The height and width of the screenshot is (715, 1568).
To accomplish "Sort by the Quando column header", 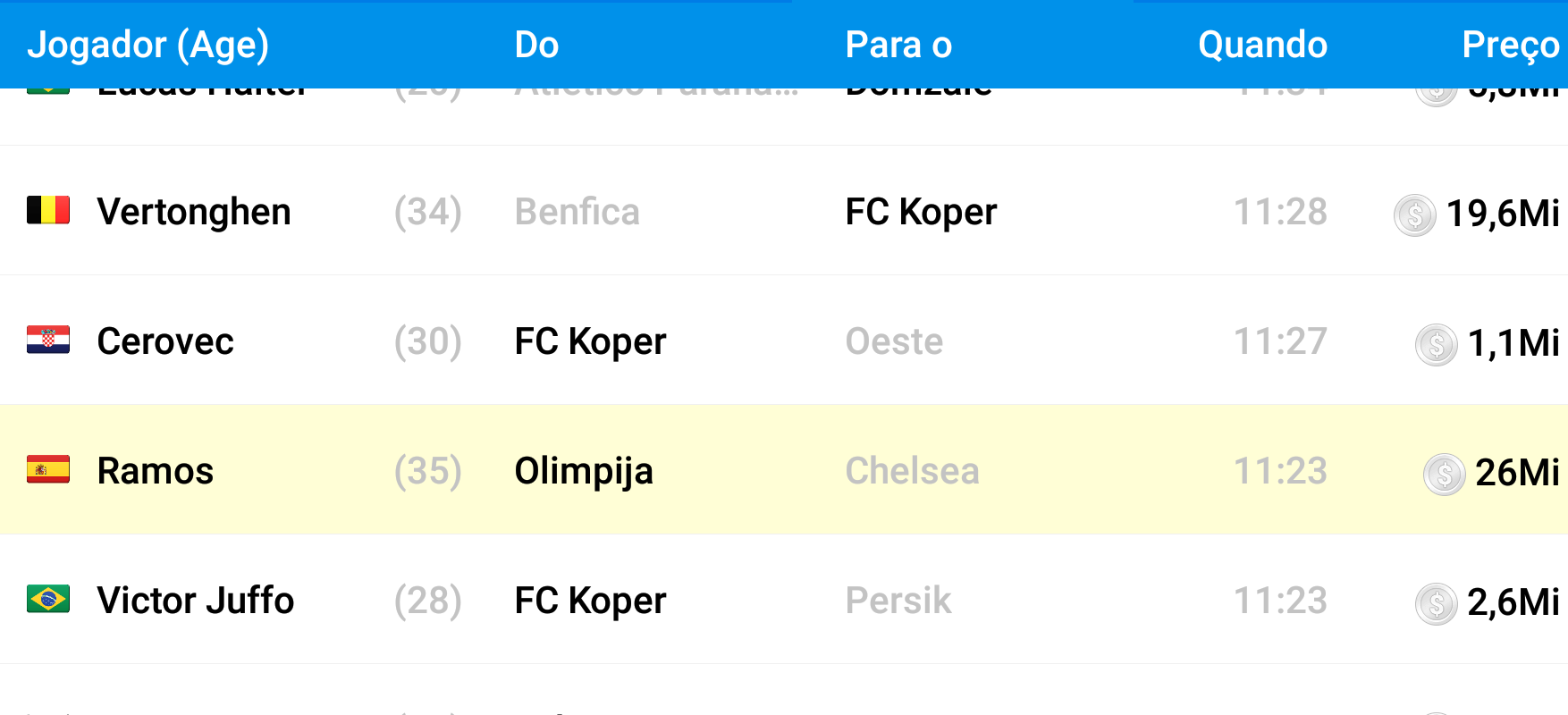I will (1262, 45).
